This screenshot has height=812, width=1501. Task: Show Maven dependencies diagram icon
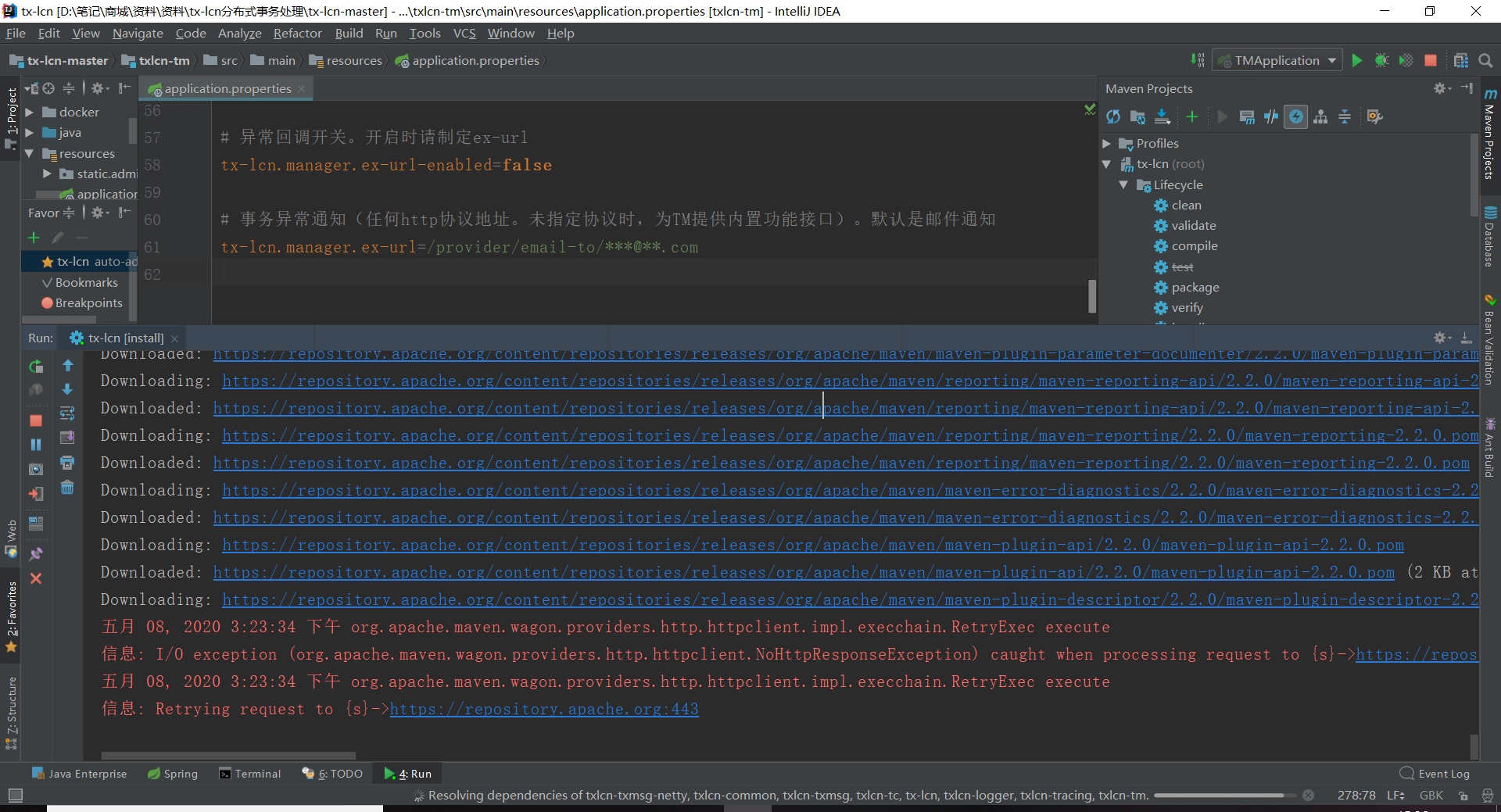pos(1320,117)
